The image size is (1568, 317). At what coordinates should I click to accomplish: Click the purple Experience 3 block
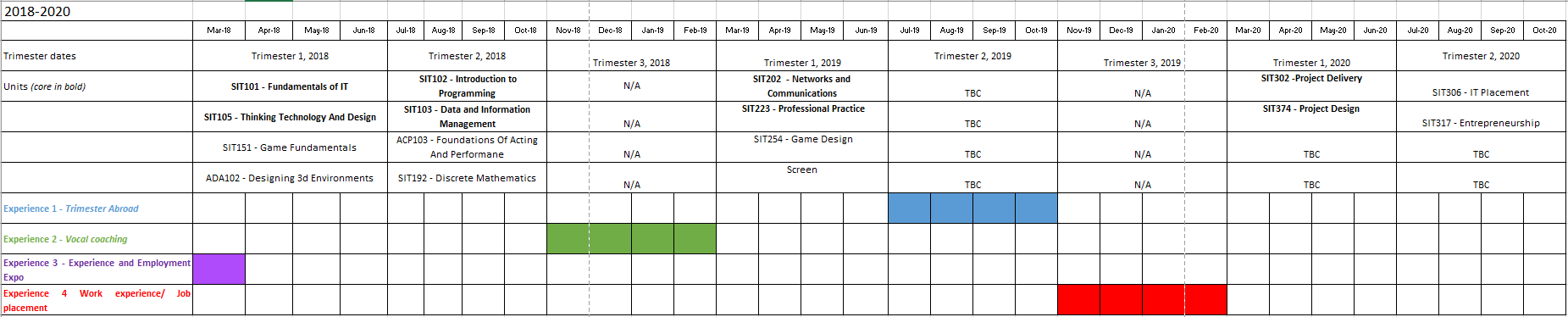pos(219,270)
